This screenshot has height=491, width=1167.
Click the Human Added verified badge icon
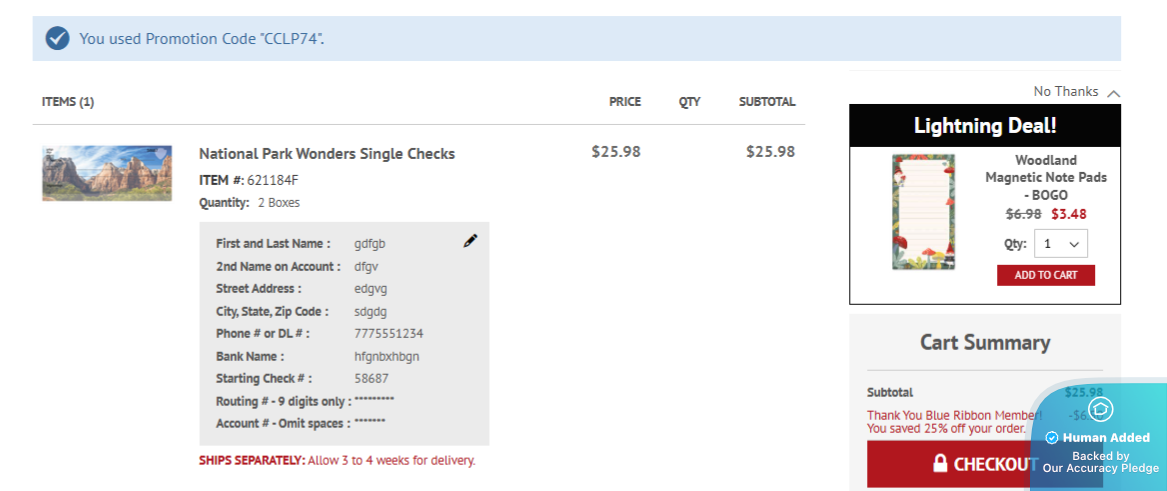(x=1052, y=438)
